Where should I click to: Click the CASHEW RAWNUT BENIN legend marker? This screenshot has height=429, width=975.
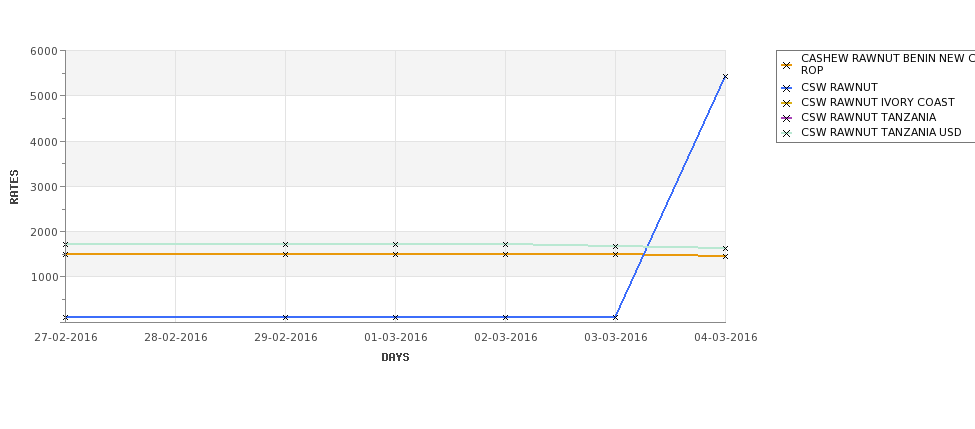(x=787, y=65)
